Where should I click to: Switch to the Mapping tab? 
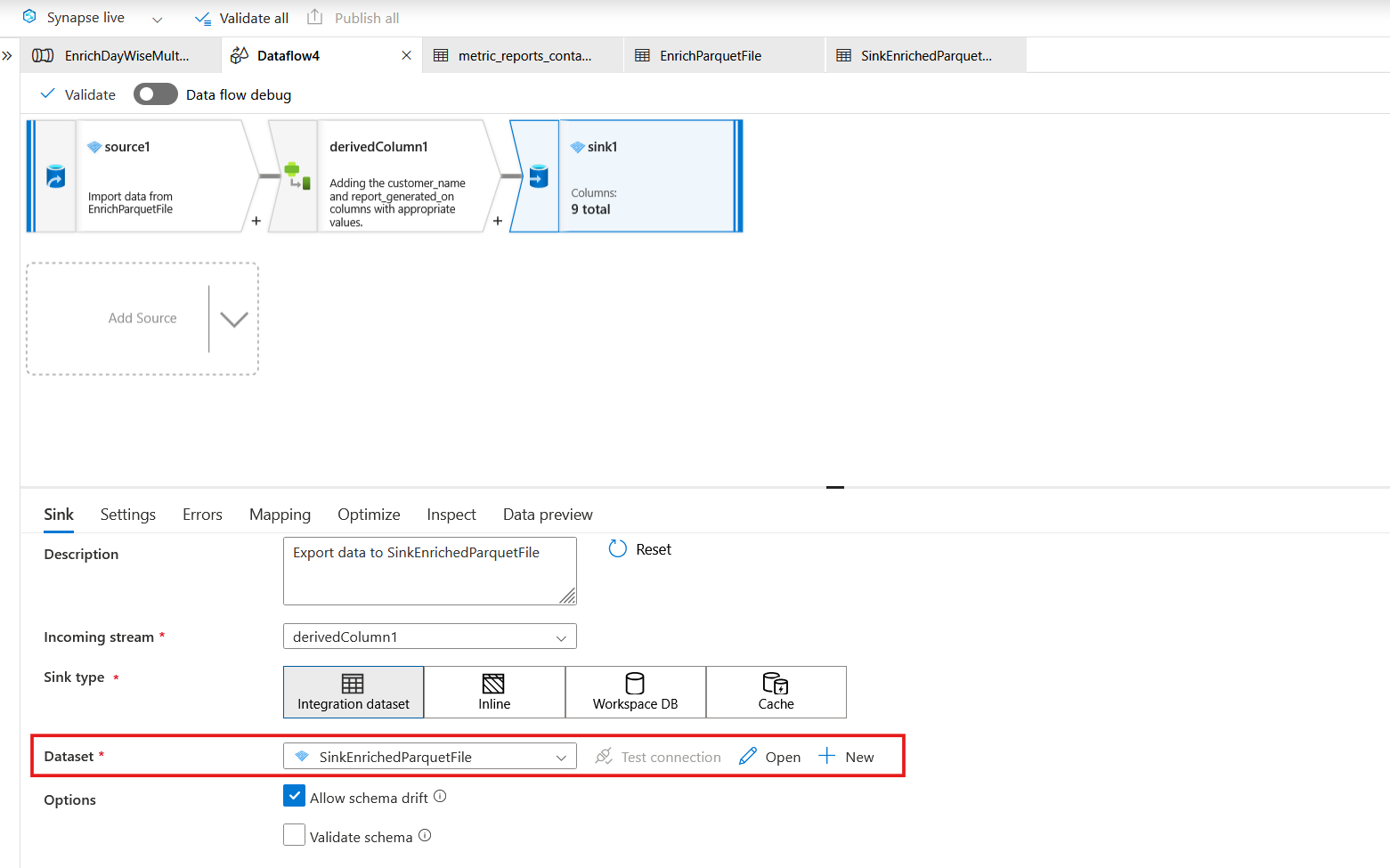280,515
